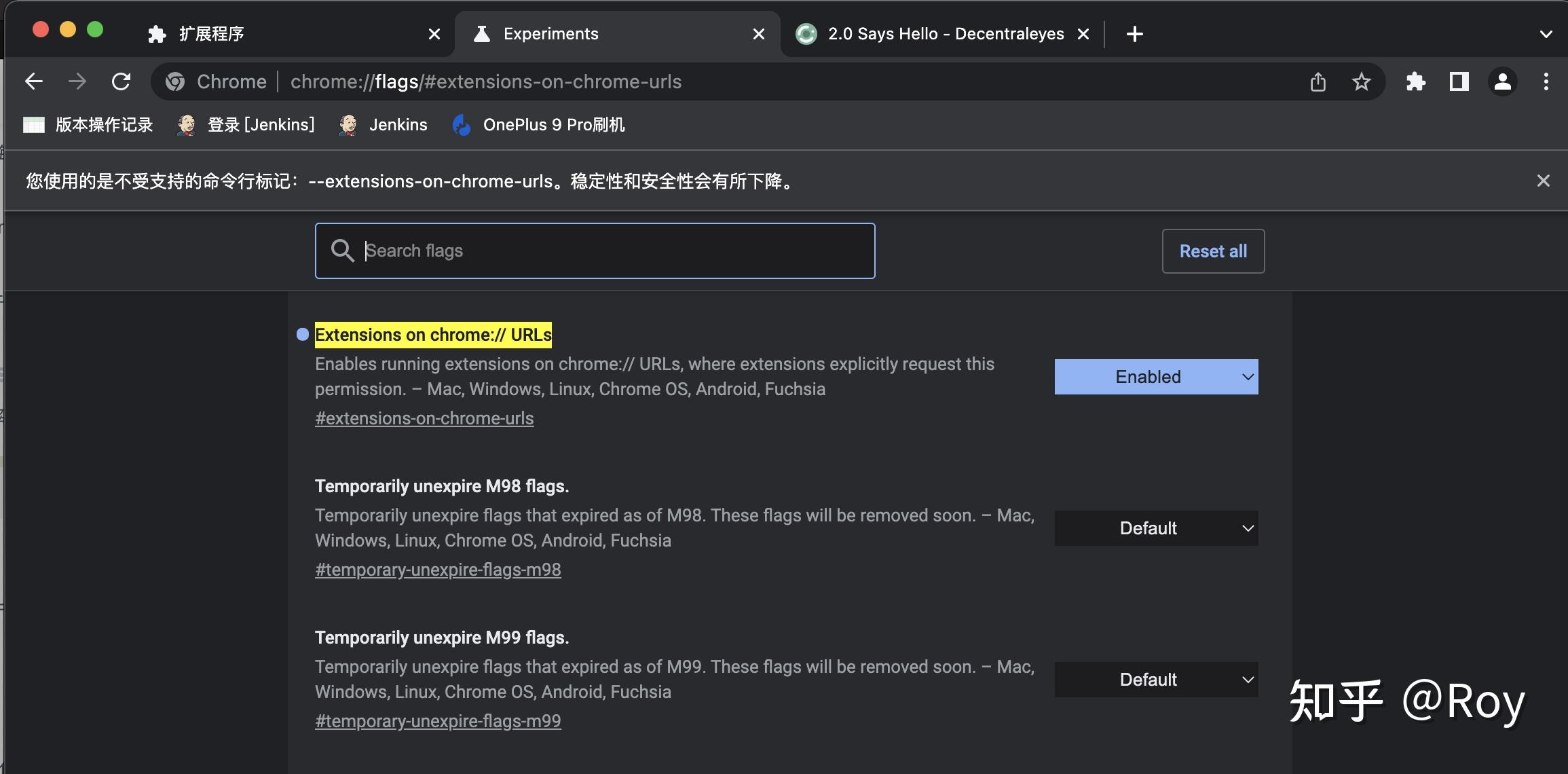
Task: Open the profile avatar menu
Action: (1502, 82)
